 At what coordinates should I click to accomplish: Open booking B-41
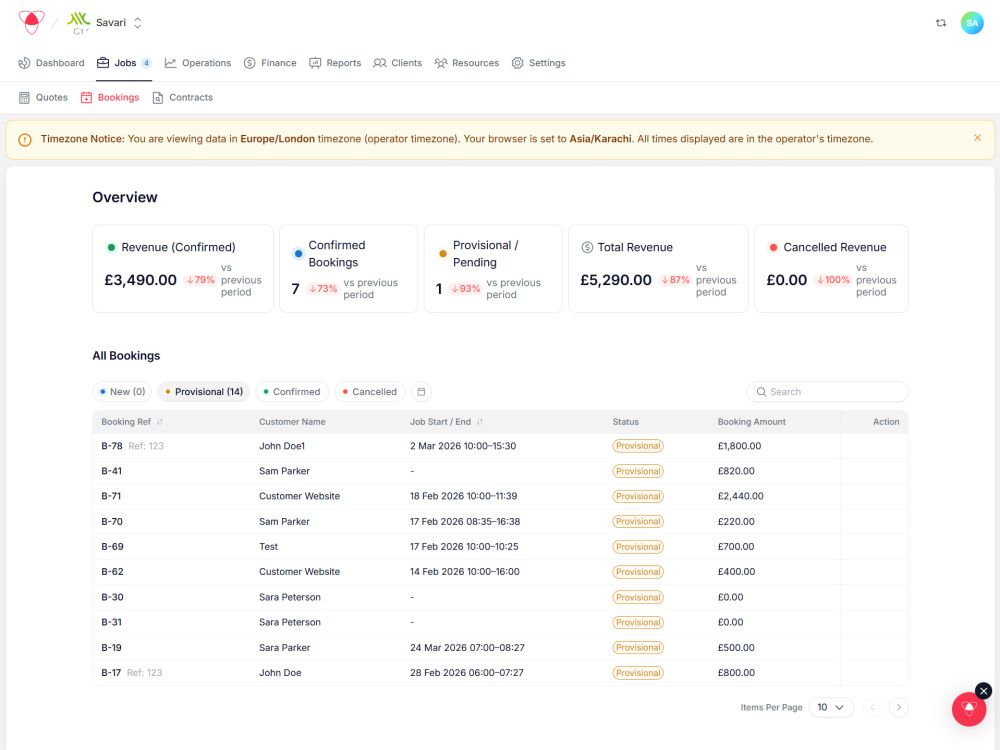112,471
